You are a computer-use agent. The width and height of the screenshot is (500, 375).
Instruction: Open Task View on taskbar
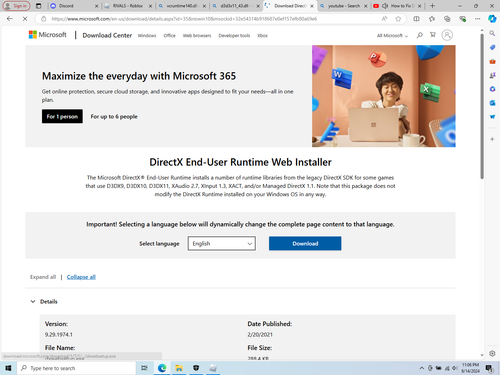tap(144, 368)
